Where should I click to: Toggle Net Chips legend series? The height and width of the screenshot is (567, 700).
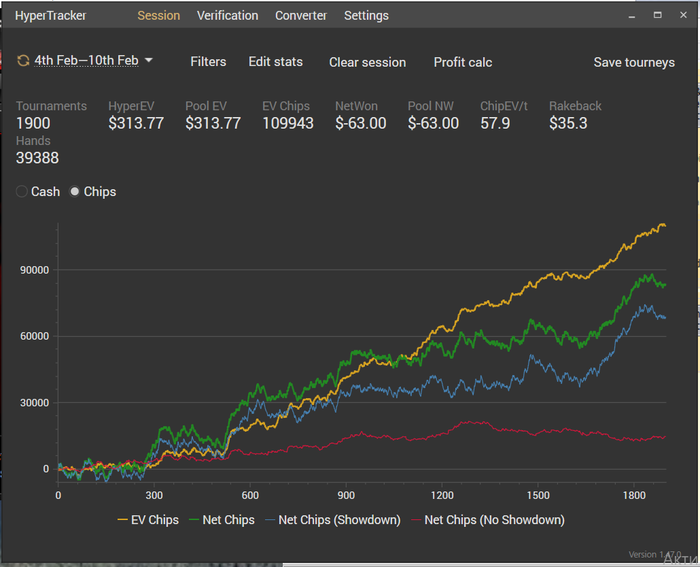[224, 520]
